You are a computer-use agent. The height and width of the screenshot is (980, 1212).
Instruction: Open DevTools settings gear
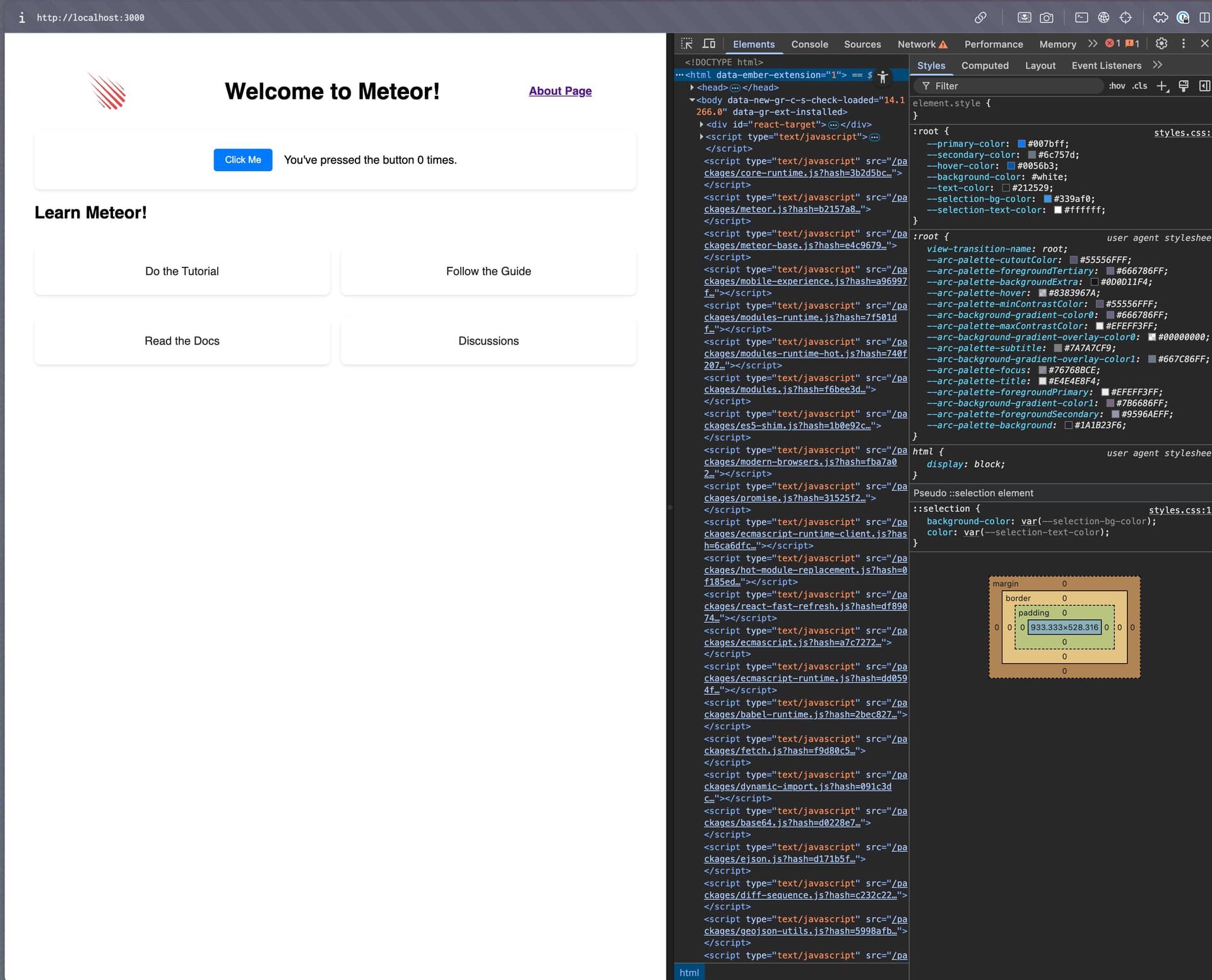click(1161, 44)
